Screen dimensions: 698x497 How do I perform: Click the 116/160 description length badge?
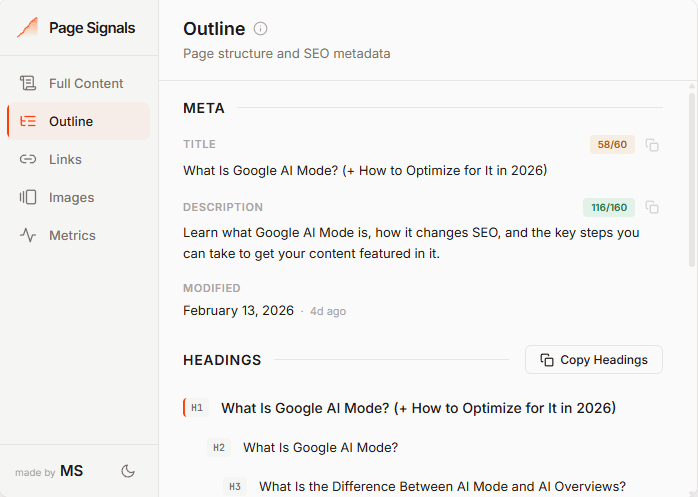pos(609,208)
